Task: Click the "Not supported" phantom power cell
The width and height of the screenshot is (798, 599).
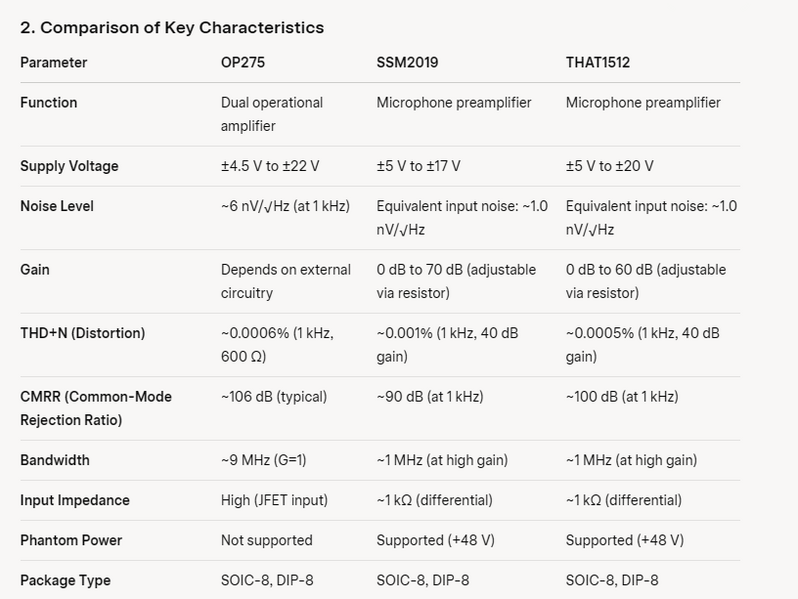Action: tap(266, 540)
